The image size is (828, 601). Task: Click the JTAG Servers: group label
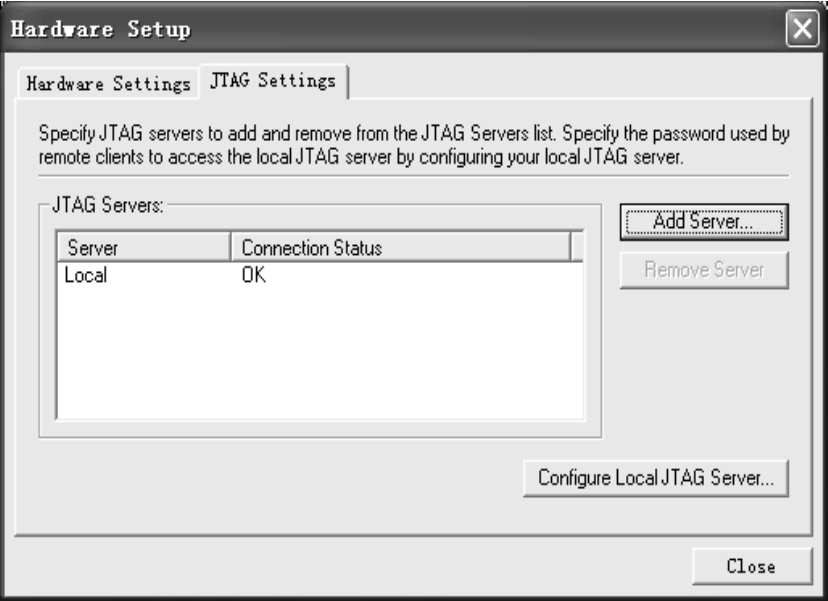[108, 205]
